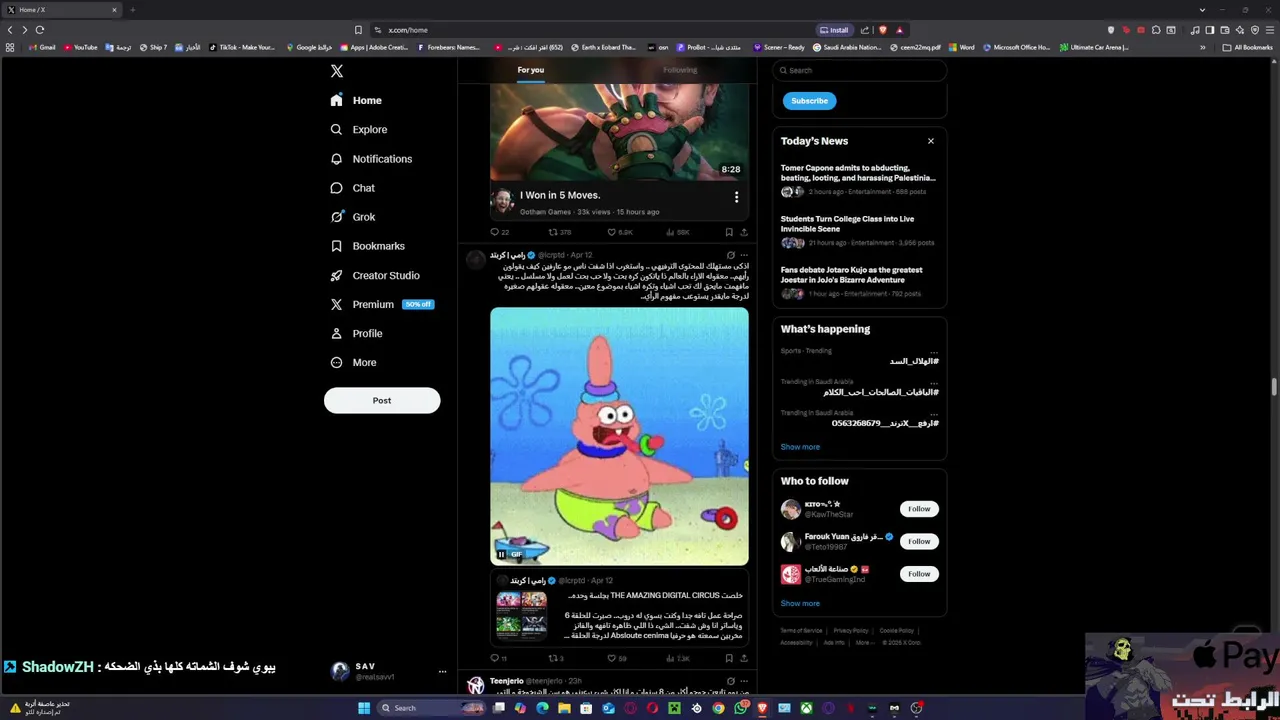Open the Jotaro Kujo debate news story
Screen dimensions: 1280x720
[x=859, y=282]
